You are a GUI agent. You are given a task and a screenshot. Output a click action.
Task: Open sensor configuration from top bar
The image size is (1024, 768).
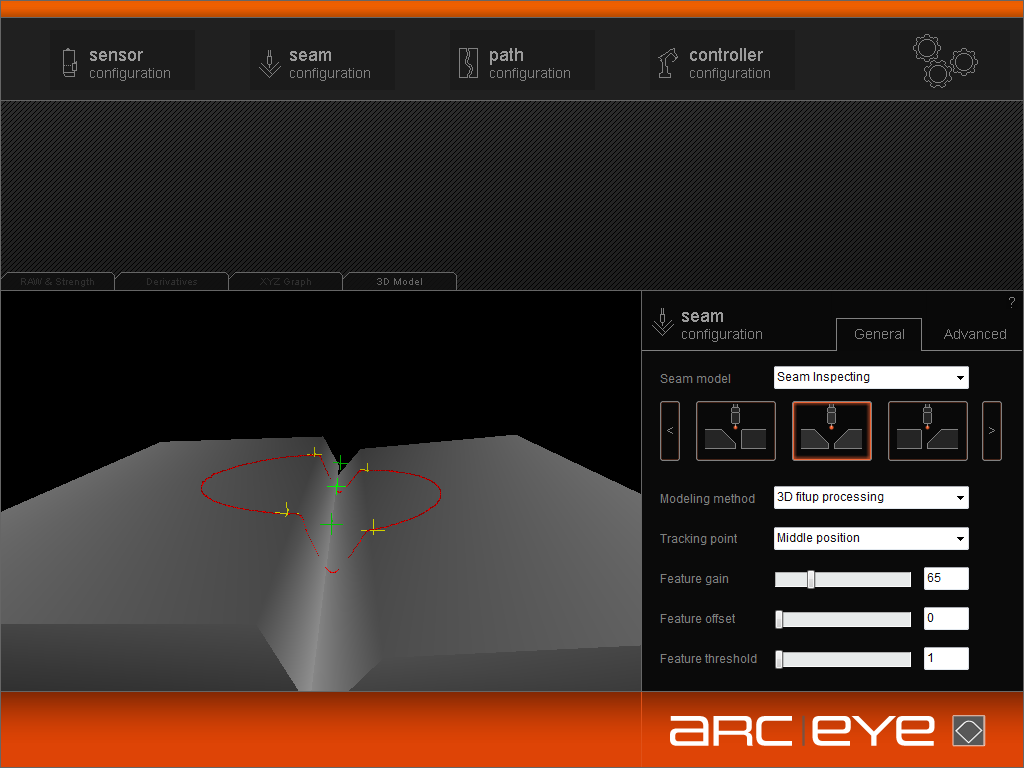point(122,62)
